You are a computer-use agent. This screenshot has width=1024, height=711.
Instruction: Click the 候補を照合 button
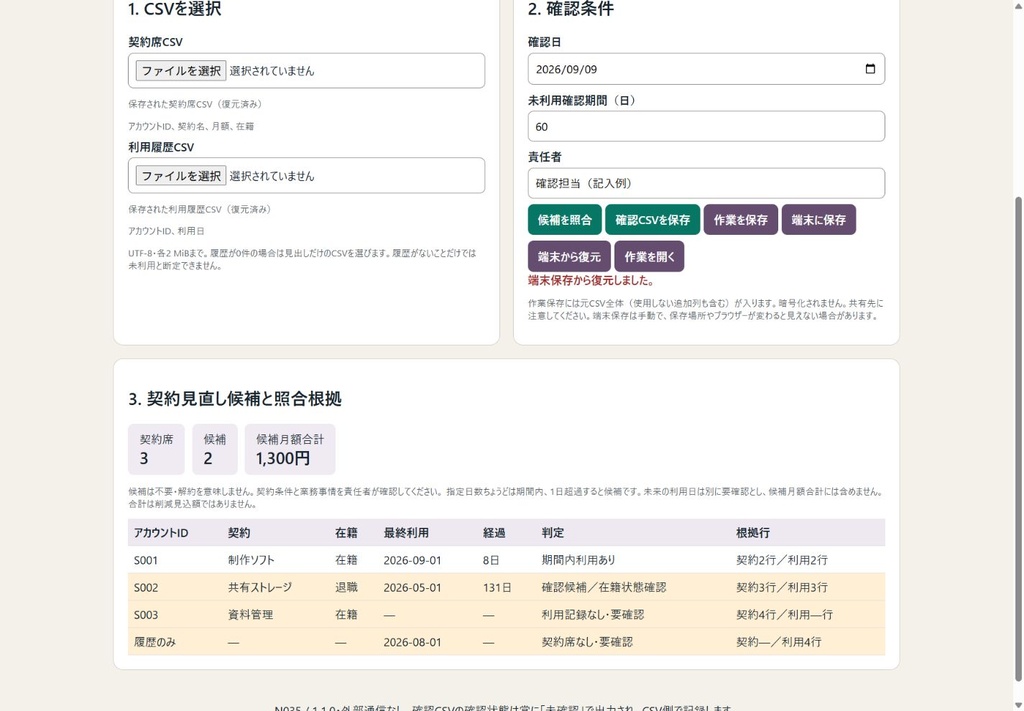tap(564, 220)
